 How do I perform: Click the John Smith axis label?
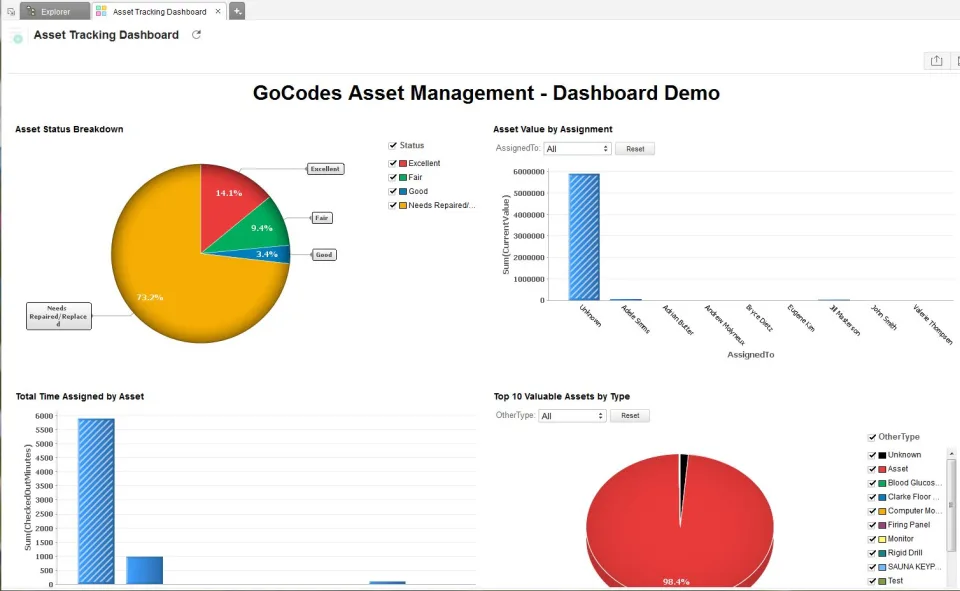(x=884, y=318)
